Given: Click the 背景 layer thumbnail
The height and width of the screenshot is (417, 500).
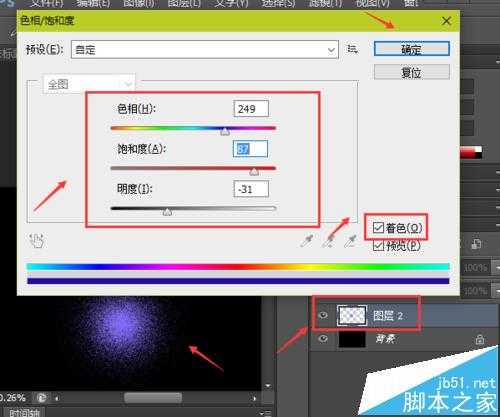Looking at the screenshot, I should click(352, 339).
